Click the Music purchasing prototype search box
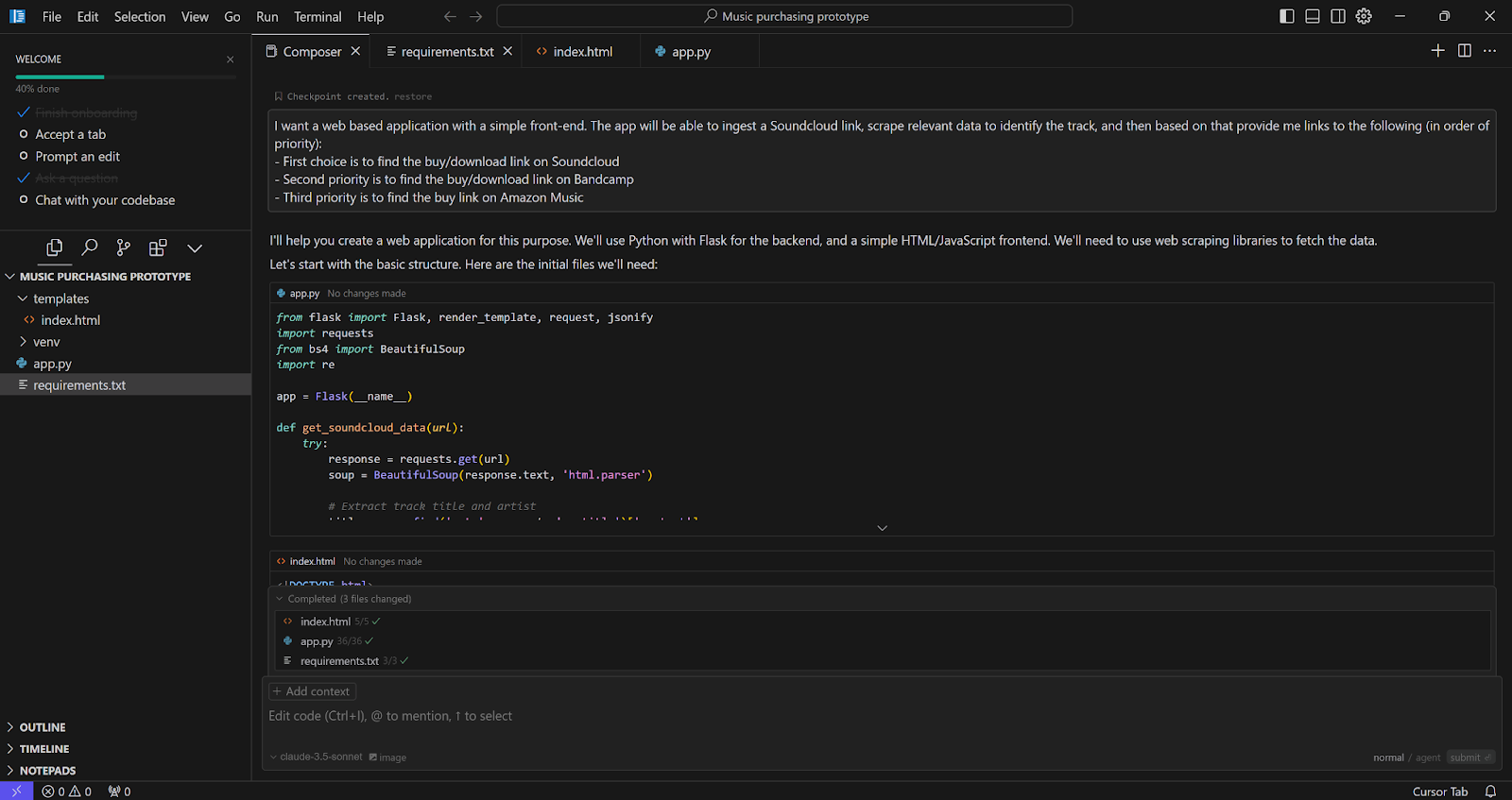 784,16
